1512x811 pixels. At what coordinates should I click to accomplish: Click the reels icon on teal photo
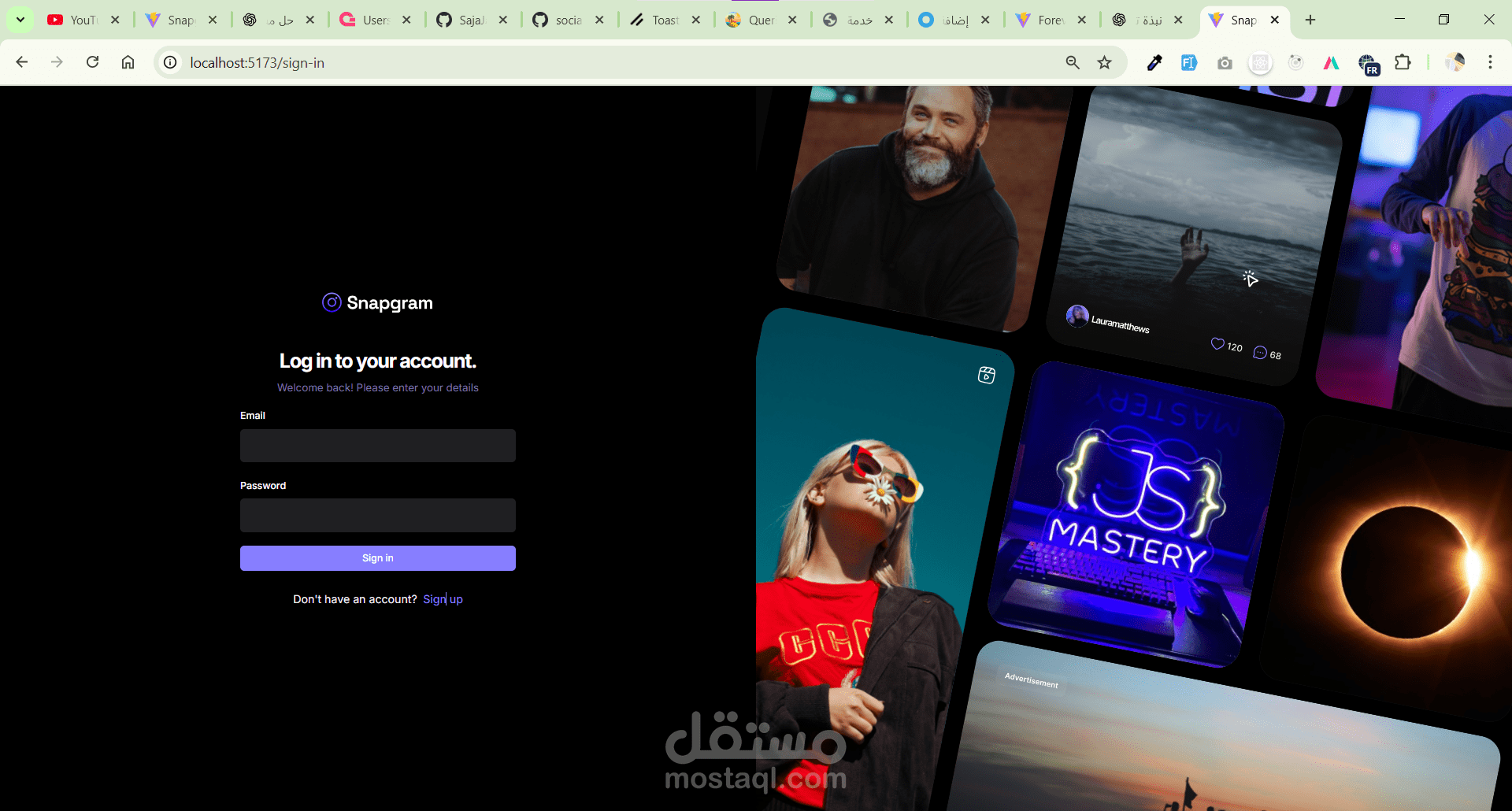pyautogui.click(x=987, y=375)
